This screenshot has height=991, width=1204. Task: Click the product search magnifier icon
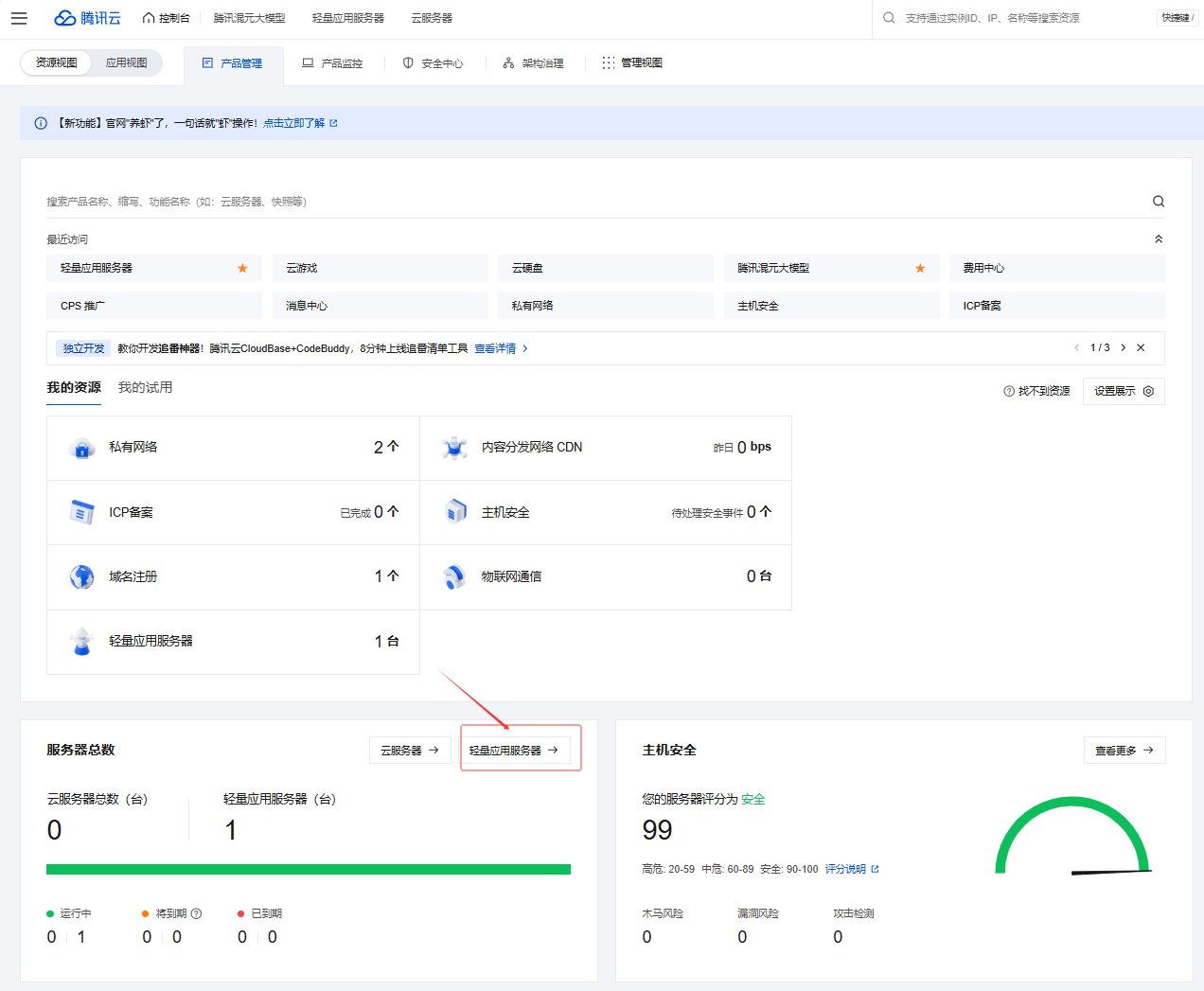click(1159, 202)
